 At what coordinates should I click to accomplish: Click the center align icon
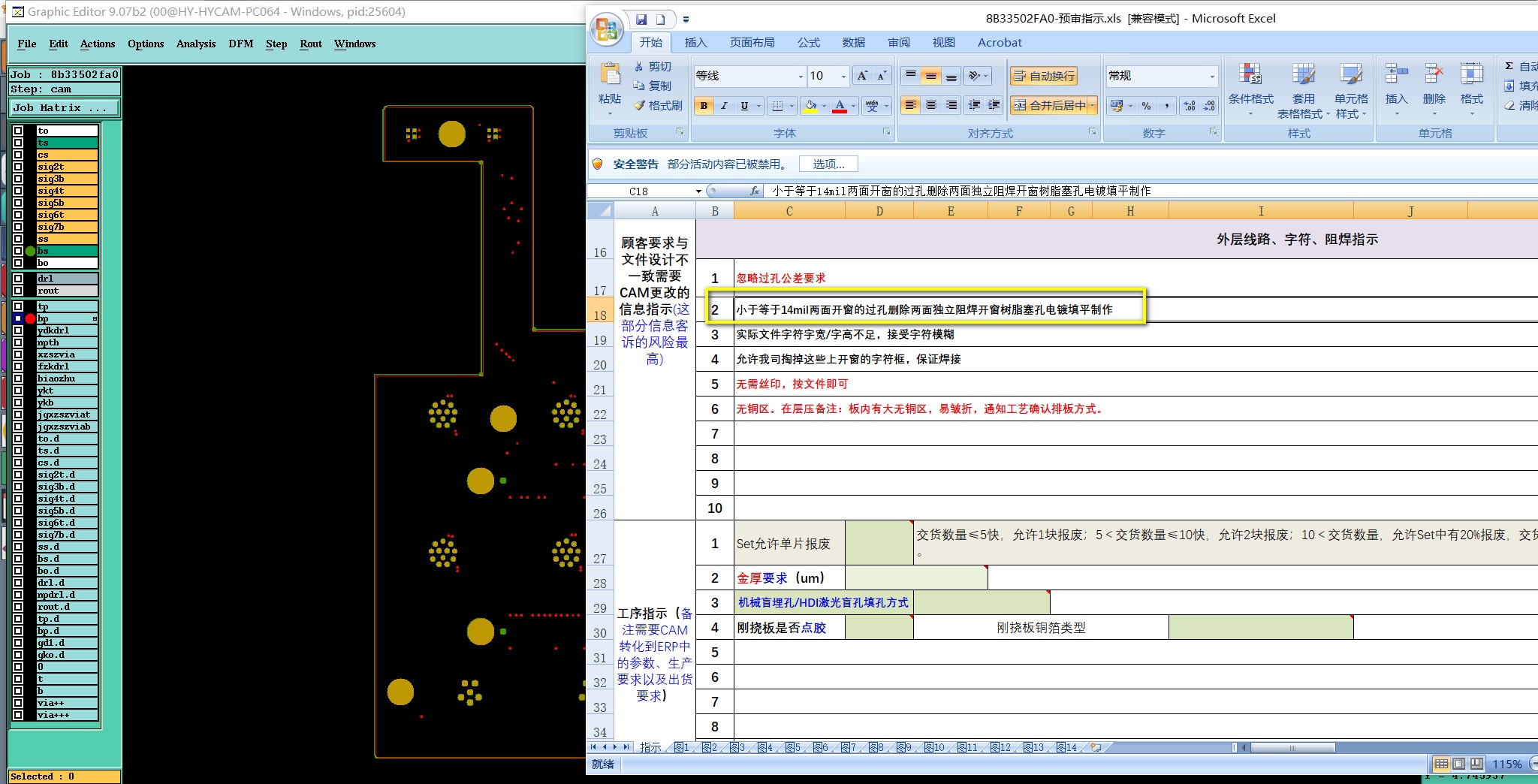pyautogui.click(x=931, y=105)
